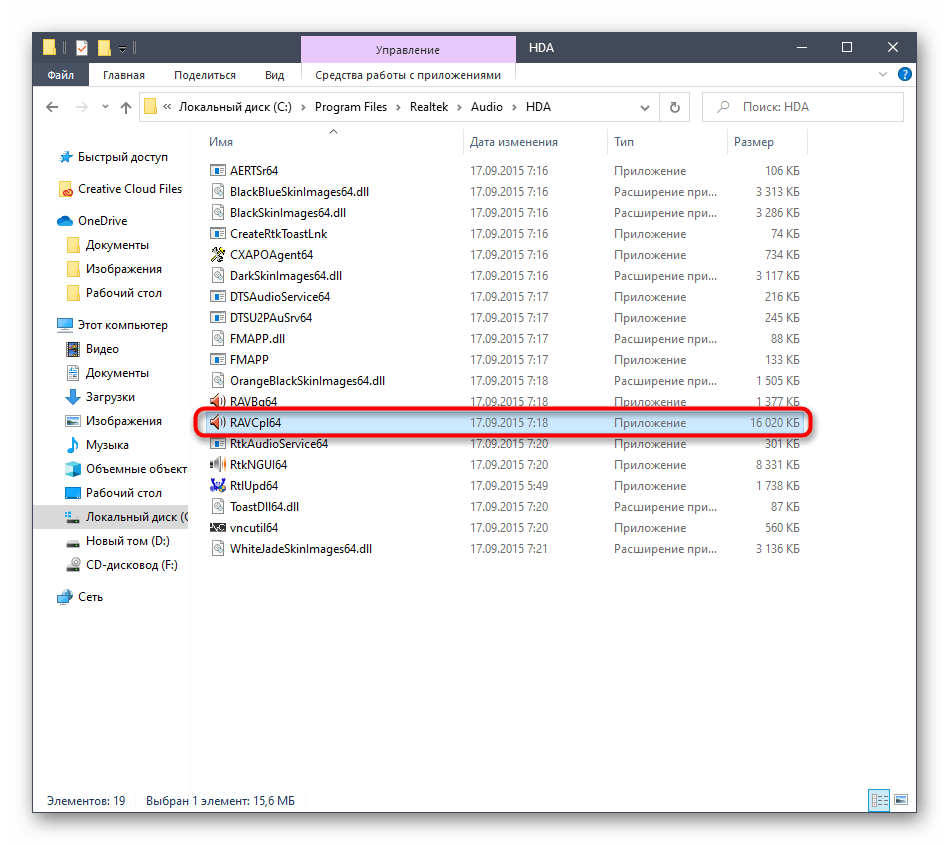Click the RAVBg64 speaker icon
This screenshot has width=949, height=845.
(217, 401)
